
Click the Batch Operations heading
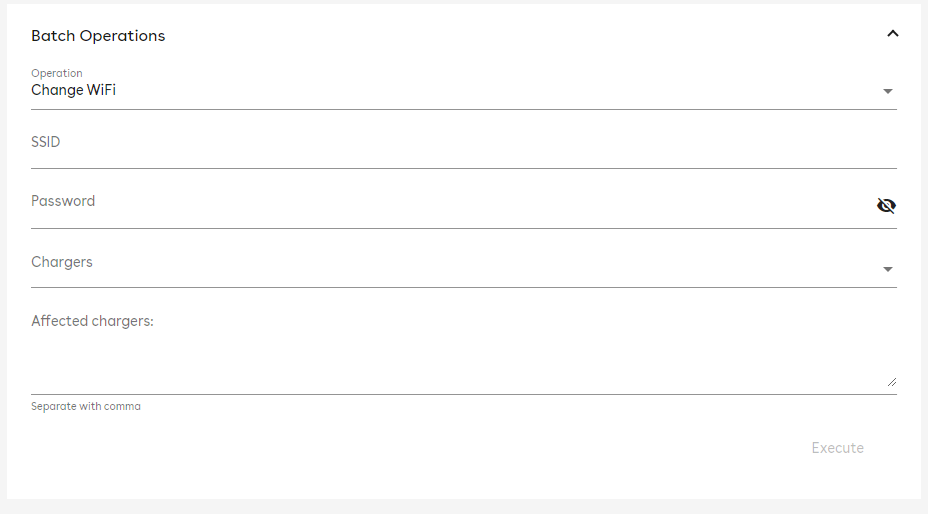(98, 36)
